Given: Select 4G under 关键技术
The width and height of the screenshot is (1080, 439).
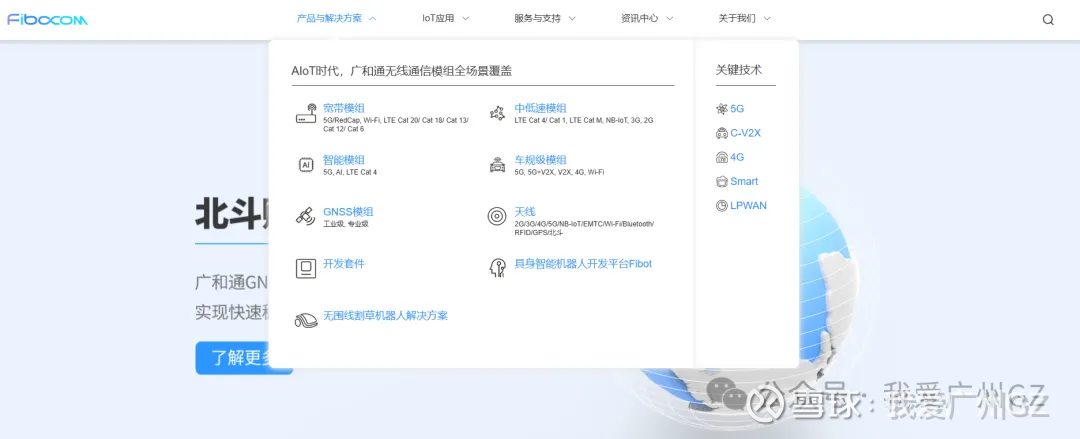Looking at the screenshot, I should (x=737, y=157).
